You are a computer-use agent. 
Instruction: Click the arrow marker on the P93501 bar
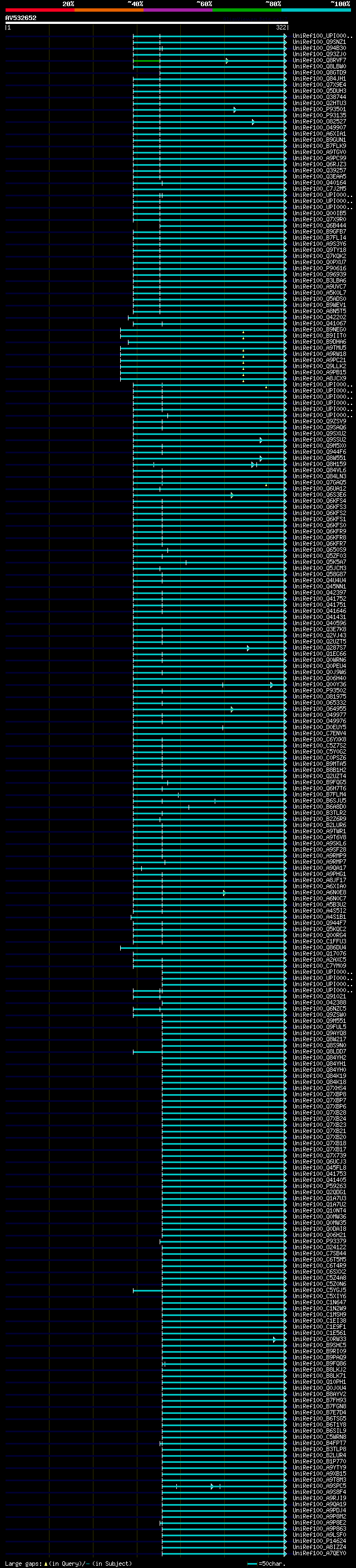(235, 110)
